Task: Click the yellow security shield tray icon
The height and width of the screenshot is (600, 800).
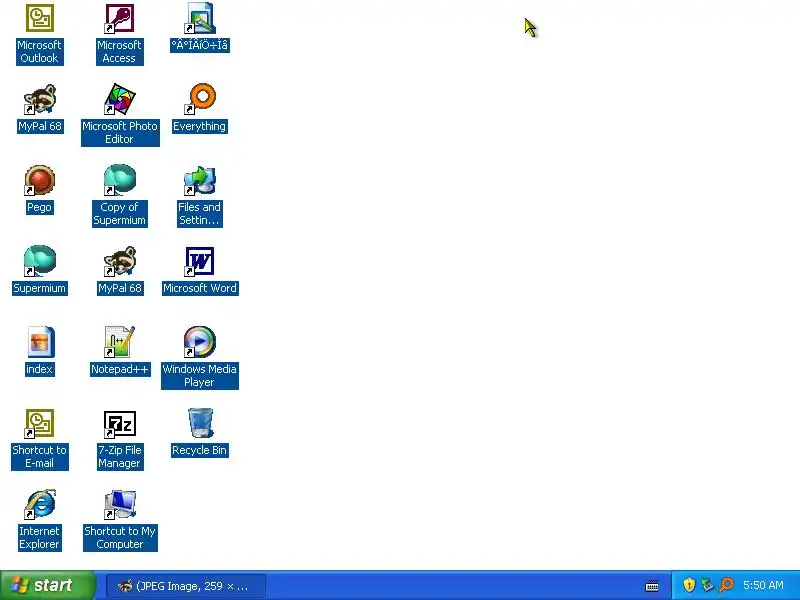Action: (689, 585)
